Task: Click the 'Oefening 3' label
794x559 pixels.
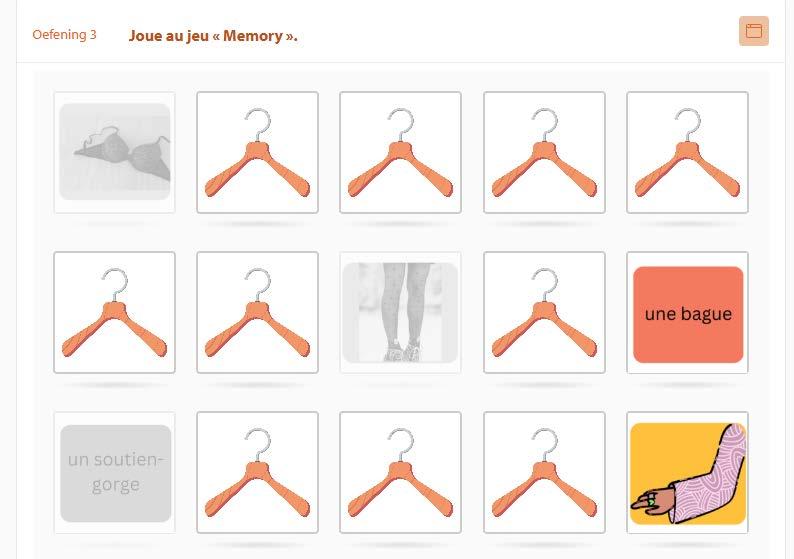Action: point(64,34)
